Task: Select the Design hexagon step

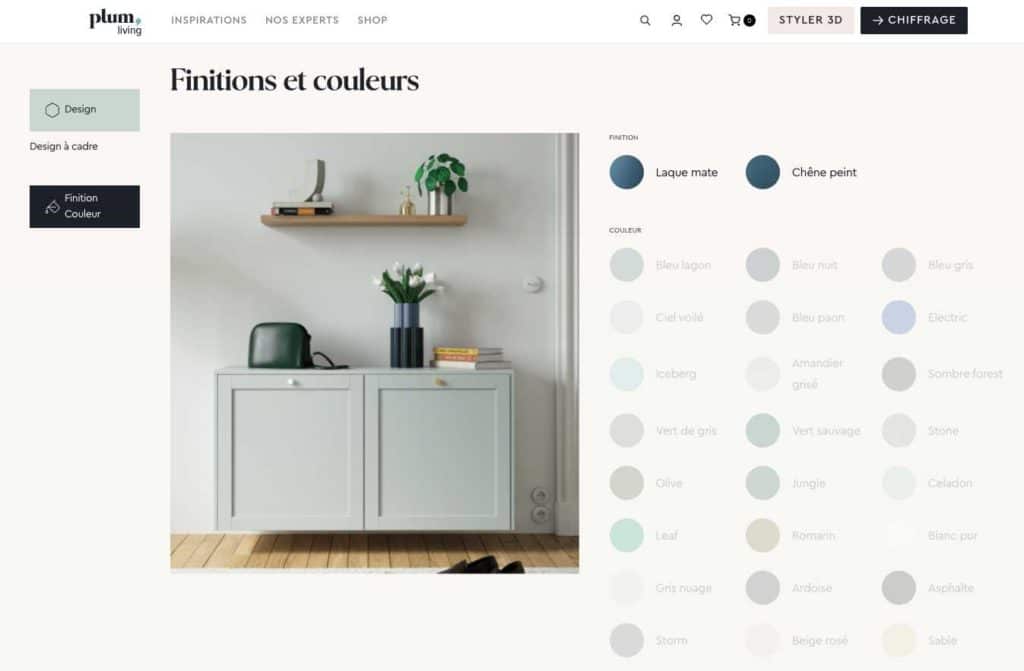Action: (84, 110)
